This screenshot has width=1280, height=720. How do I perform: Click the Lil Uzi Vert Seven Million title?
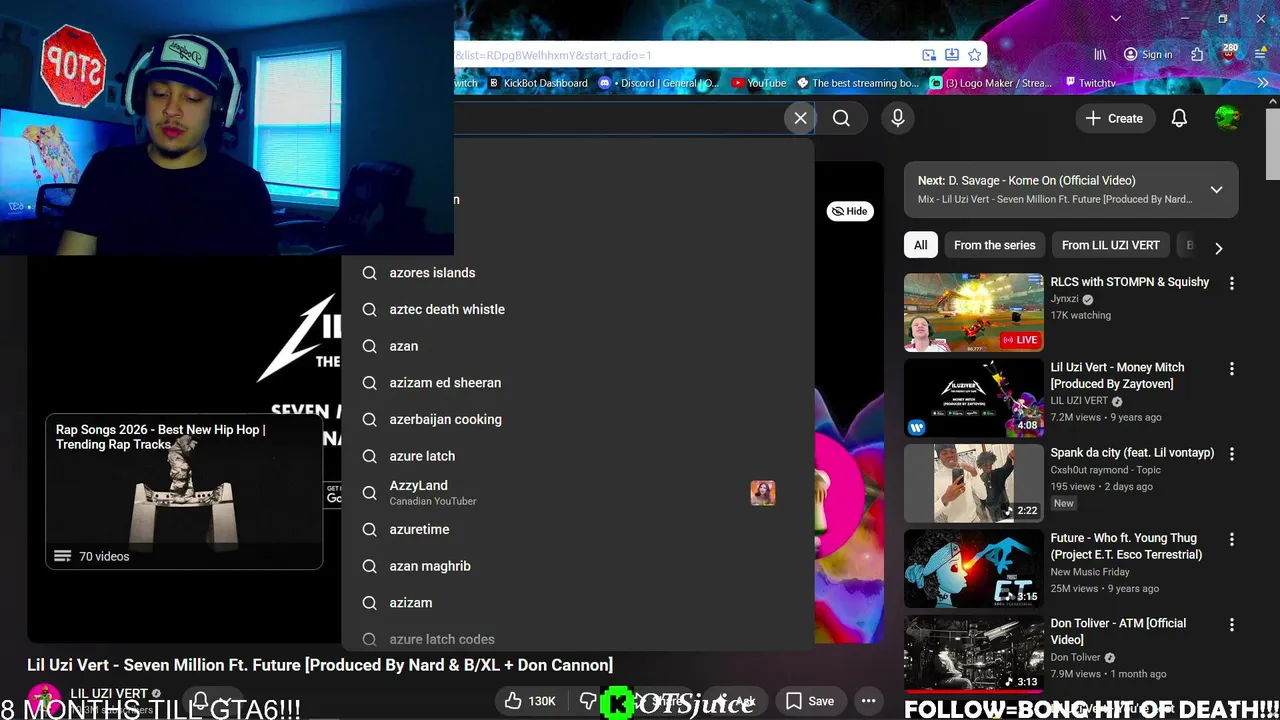[320, 665]
